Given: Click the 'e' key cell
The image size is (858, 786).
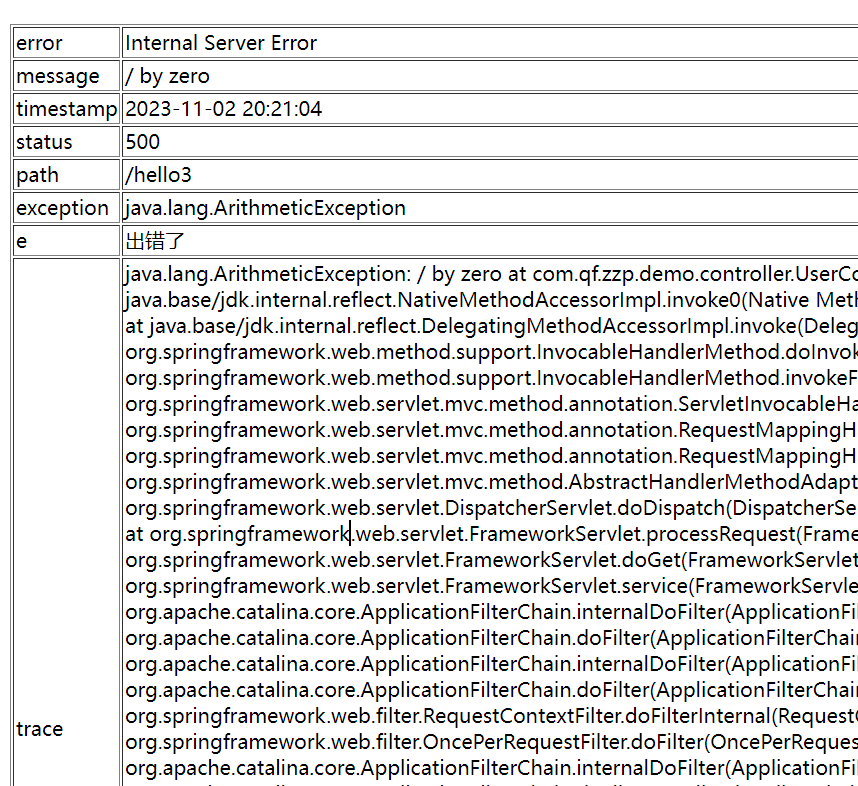Looking at the screenshot, I should (66, 241).
